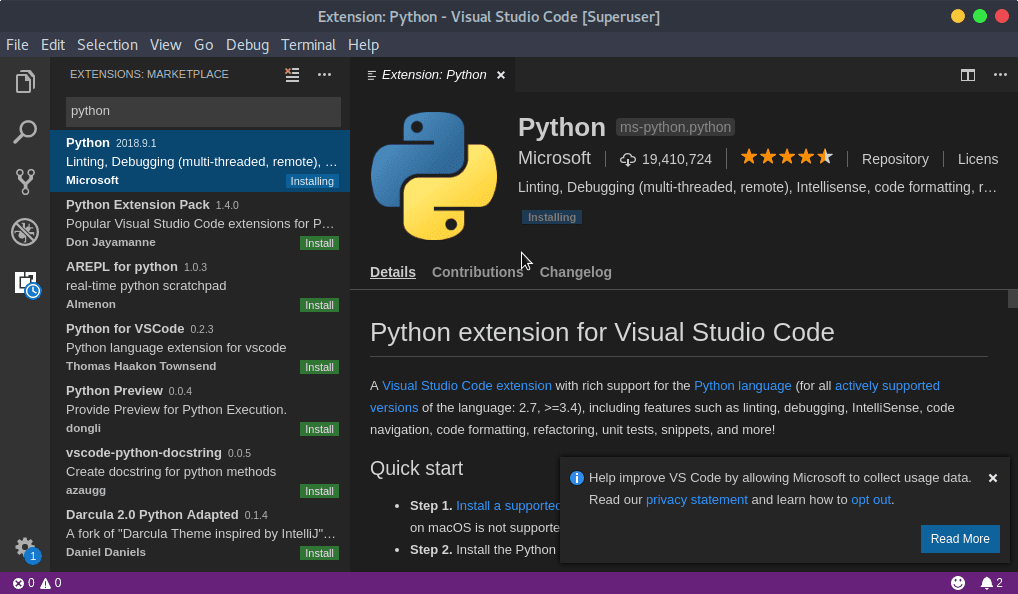Open the Explorer view in the activity bar
The image size is (1018, 594).
(25, 81)
